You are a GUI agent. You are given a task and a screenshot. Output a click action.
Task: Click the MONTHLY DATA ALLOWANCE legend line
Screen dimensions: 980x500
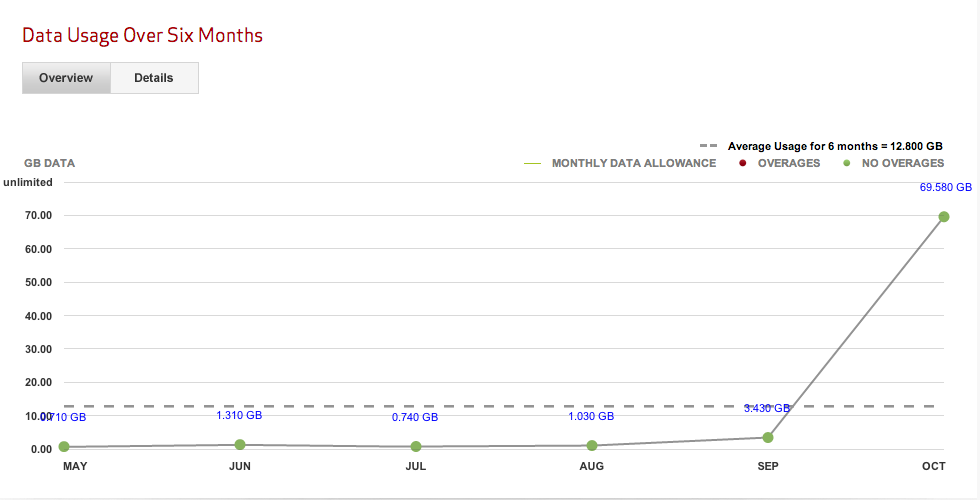[x=532, y=164]
